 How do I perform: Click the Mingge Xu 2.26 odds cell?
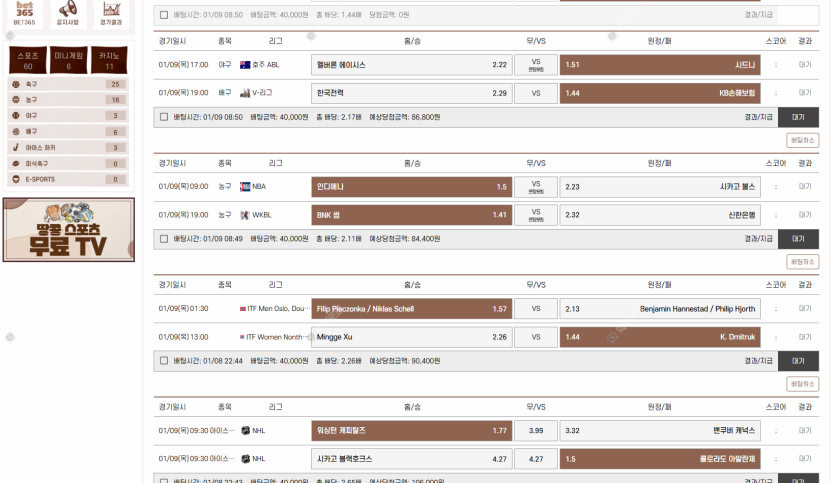412,337
